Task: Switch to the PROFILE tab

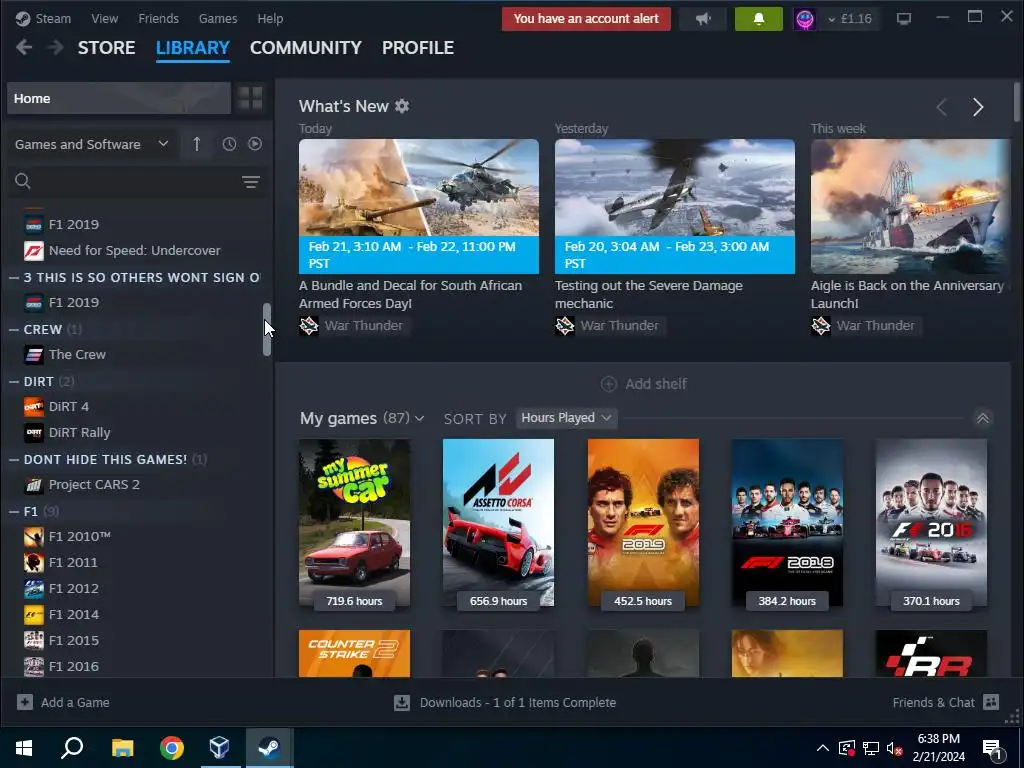Action: (x=418, y=48)
